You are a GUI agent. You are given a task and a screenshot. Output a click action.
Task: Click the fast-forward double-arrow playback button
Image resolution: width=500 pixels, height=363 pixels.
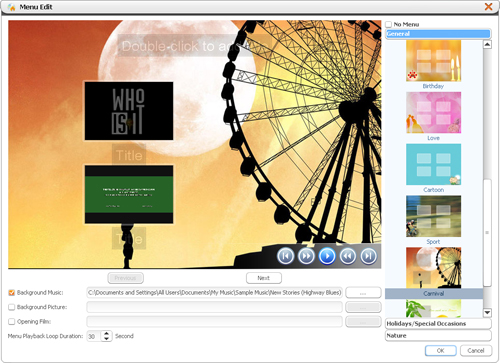tap(306, 256)
